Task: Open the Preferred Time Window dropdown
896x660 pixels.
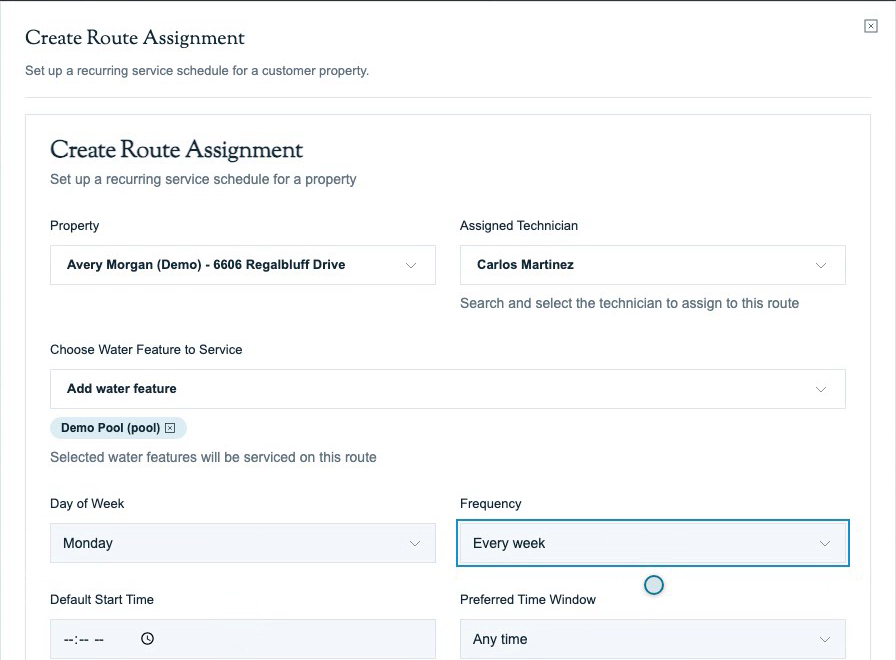Action: (x=653, y=639)
